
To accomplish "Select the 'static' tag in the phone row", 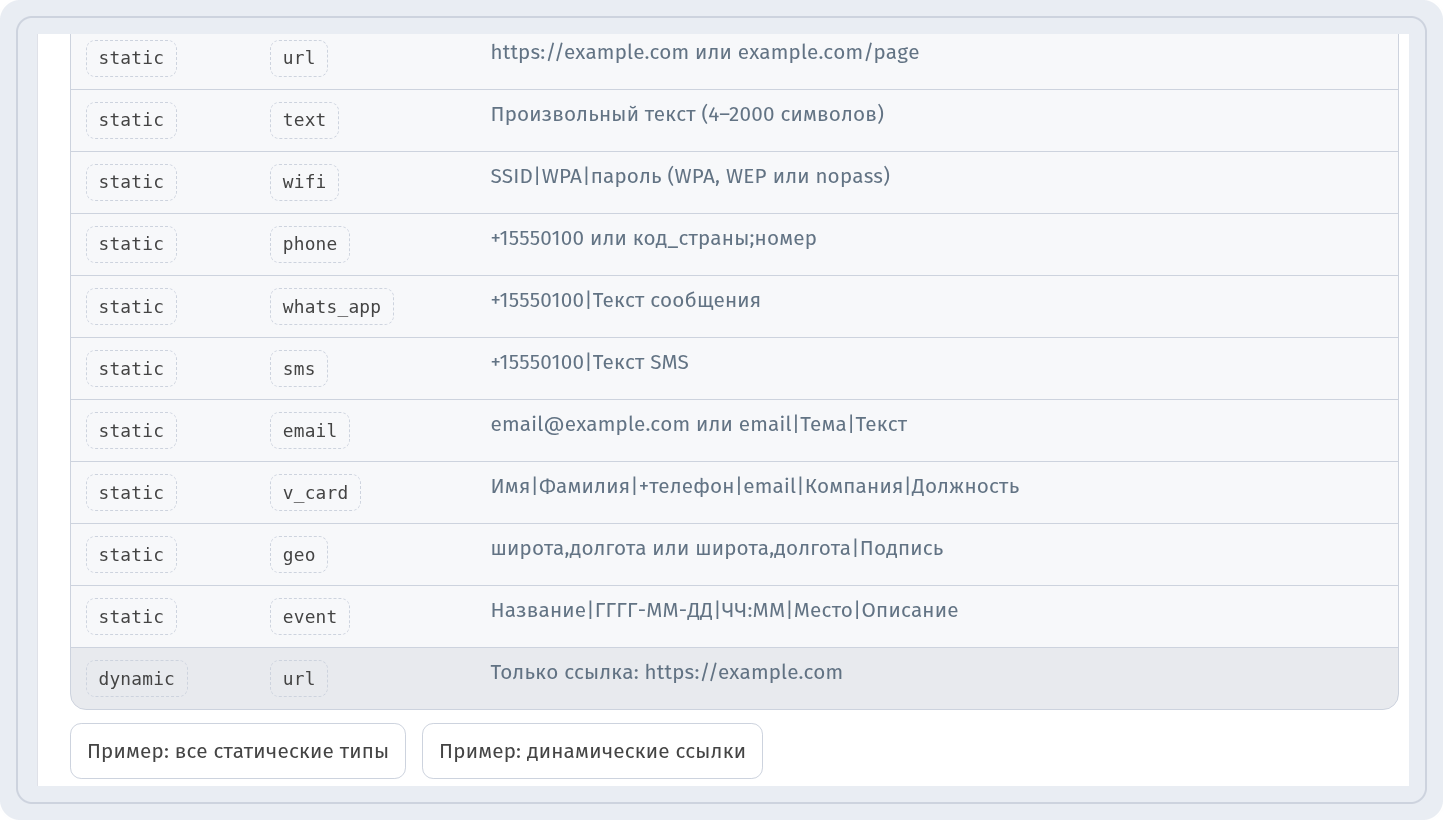I will pos(131,245).
